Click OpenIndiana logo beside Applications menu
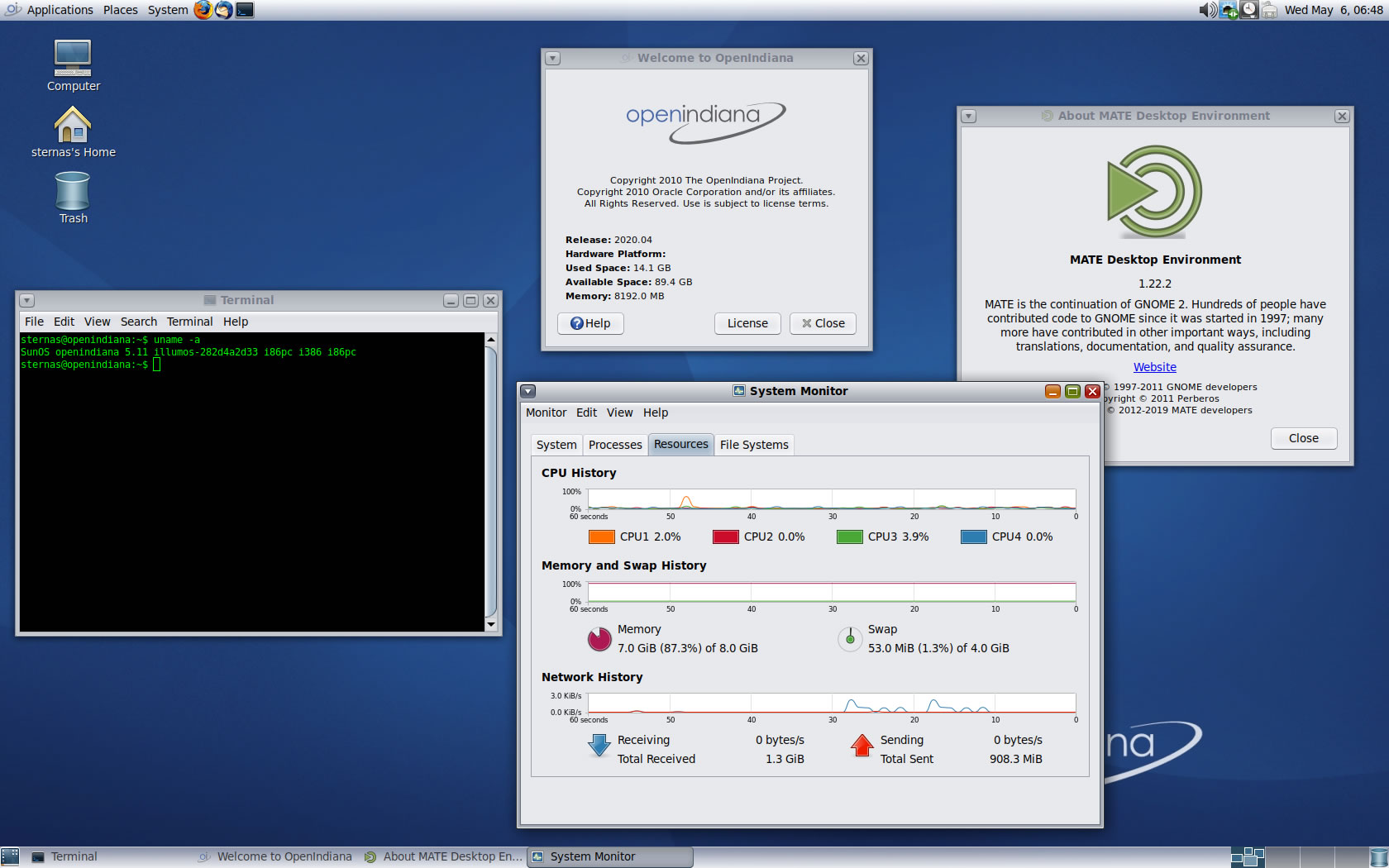 coord(12,10)
